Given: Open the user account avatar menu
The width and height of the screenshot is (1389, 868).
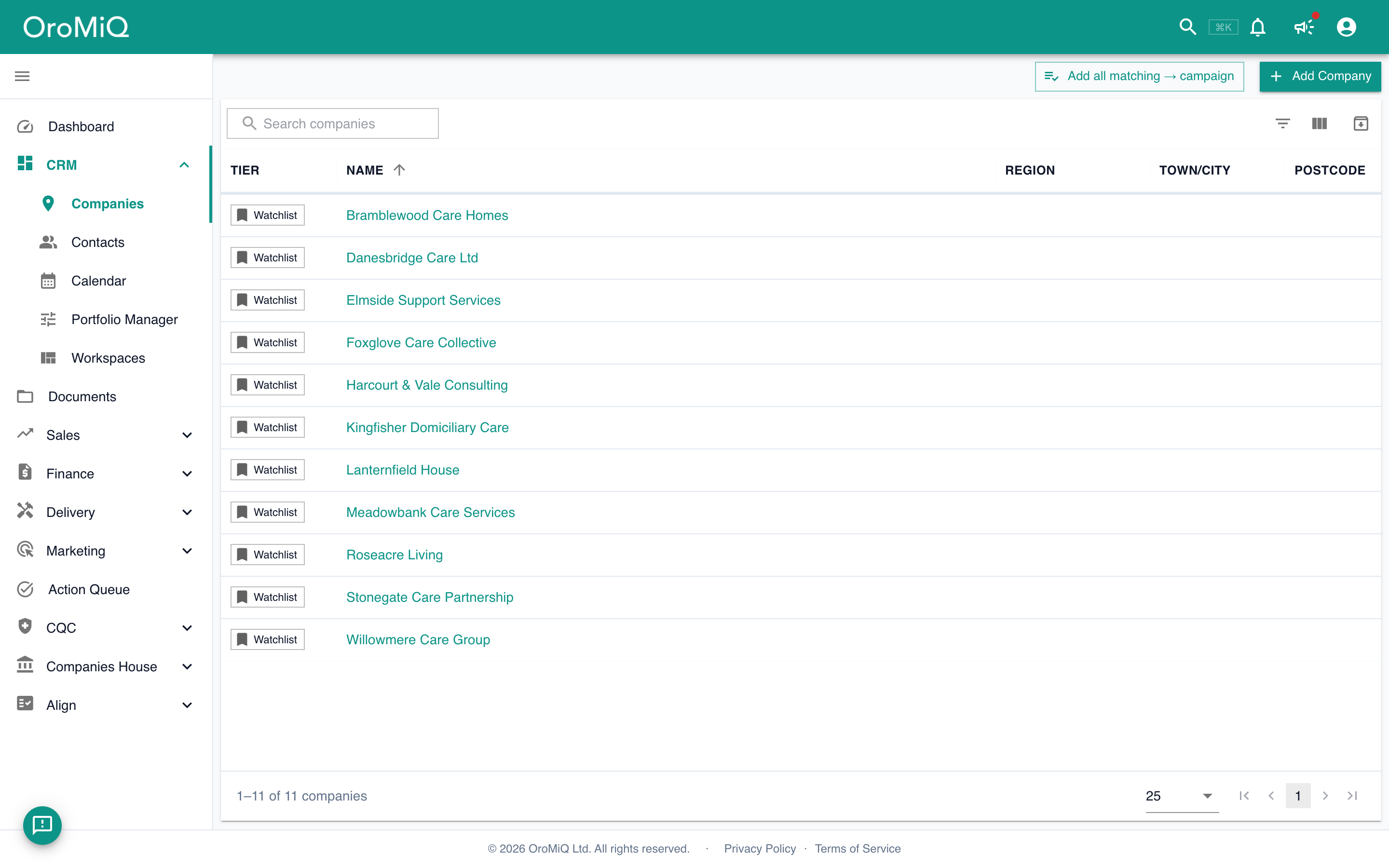Looking at the screenshot, I should tap(1346, 27).
